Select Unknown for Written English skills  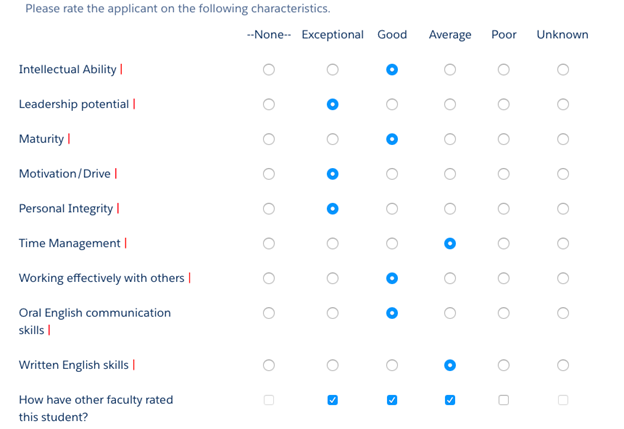pos(563,365)
